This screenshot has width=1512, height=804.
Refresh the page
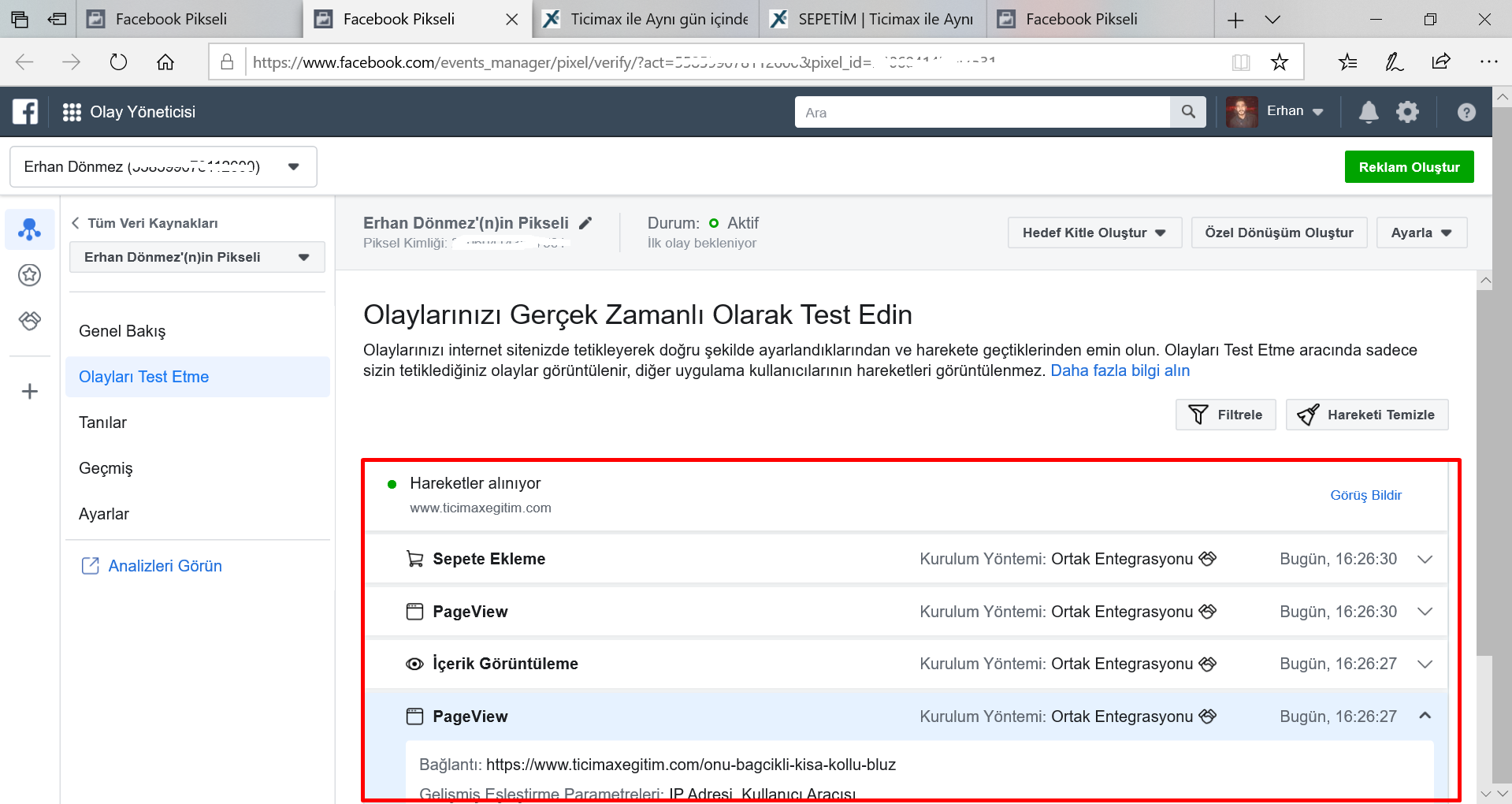click(118, 61)
